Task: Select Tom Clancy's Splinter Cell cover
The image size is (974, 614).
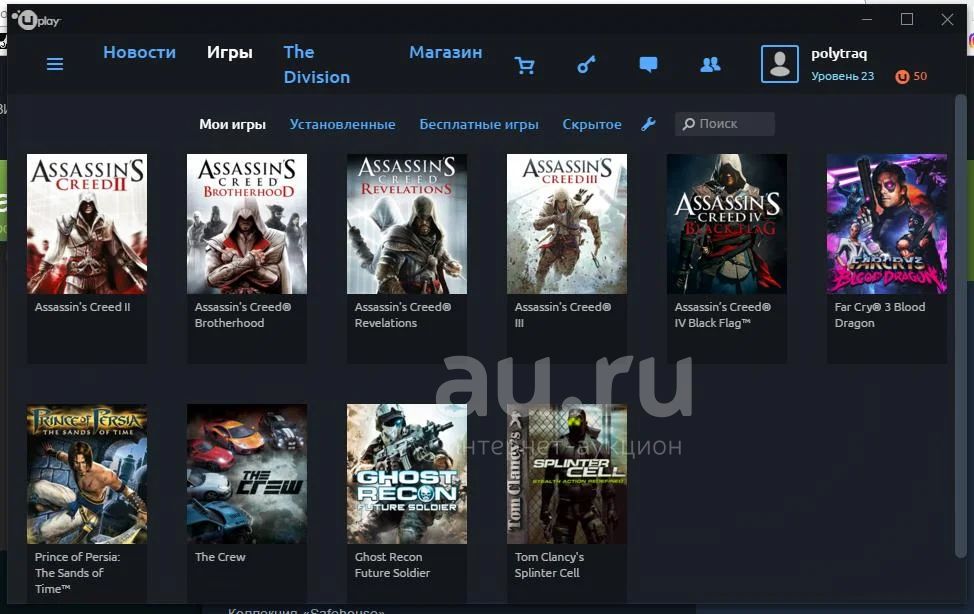Action: [x=567, y=474]
